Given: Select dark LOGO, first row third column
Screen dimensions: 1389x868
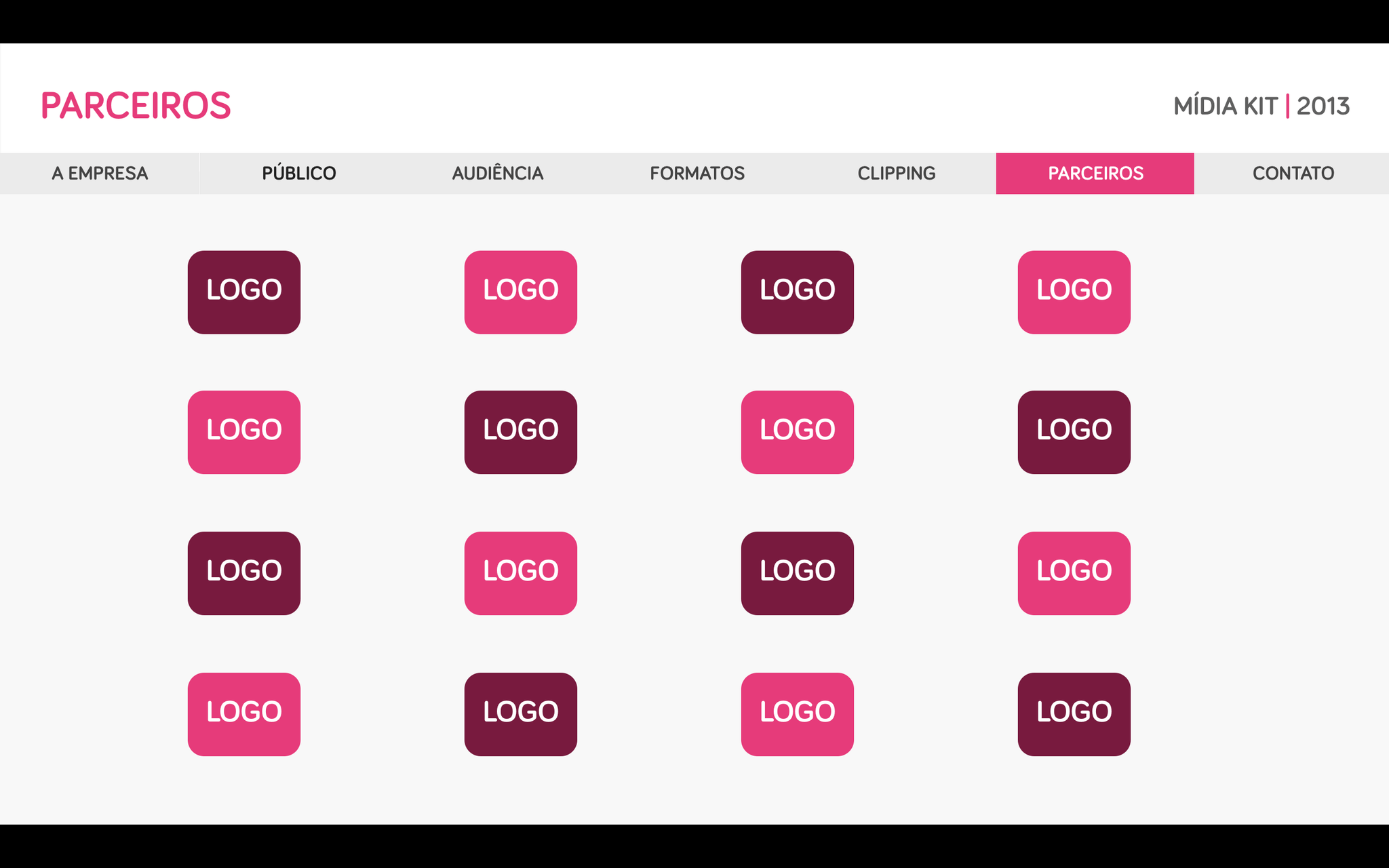Looking at the screenshot, I should [x=798, y=292].
